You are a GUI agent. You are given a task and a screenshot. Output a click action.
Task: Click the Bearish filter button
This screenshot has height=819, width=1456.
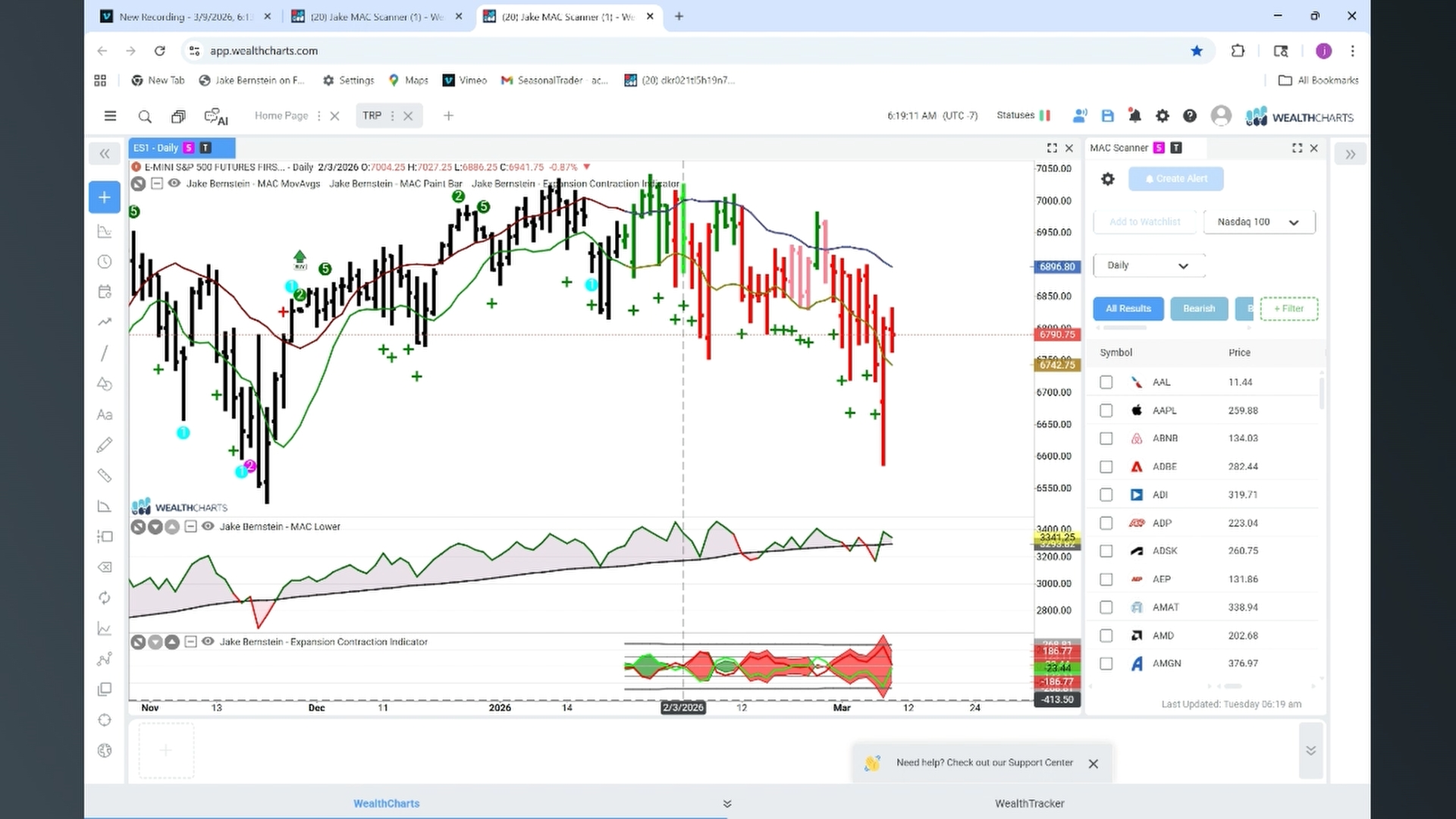(1199, 309)
